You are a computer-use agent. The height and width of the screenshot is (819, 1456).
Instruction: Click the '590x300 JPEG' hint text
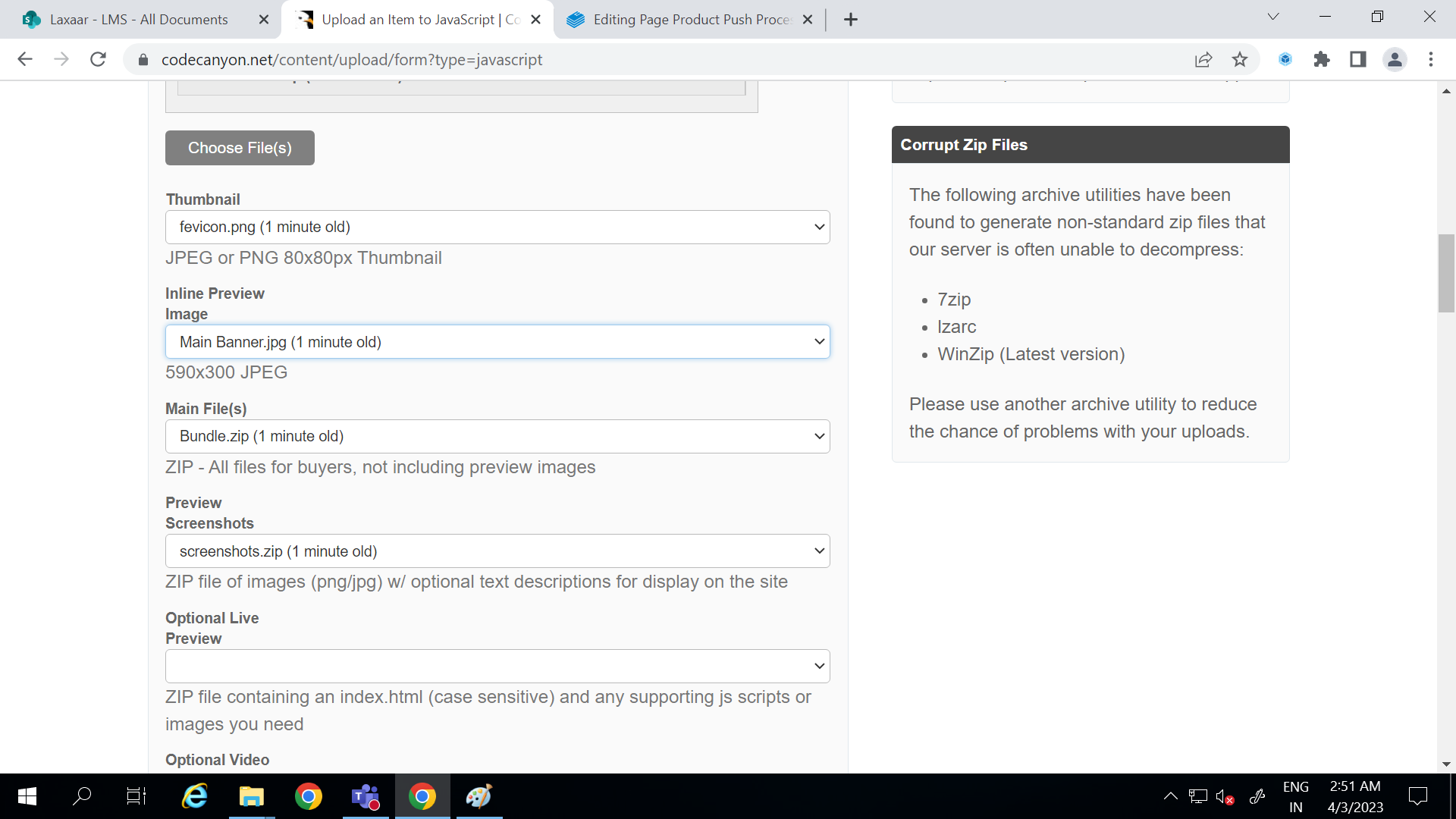pyautogui.click(x=227, y=372)
